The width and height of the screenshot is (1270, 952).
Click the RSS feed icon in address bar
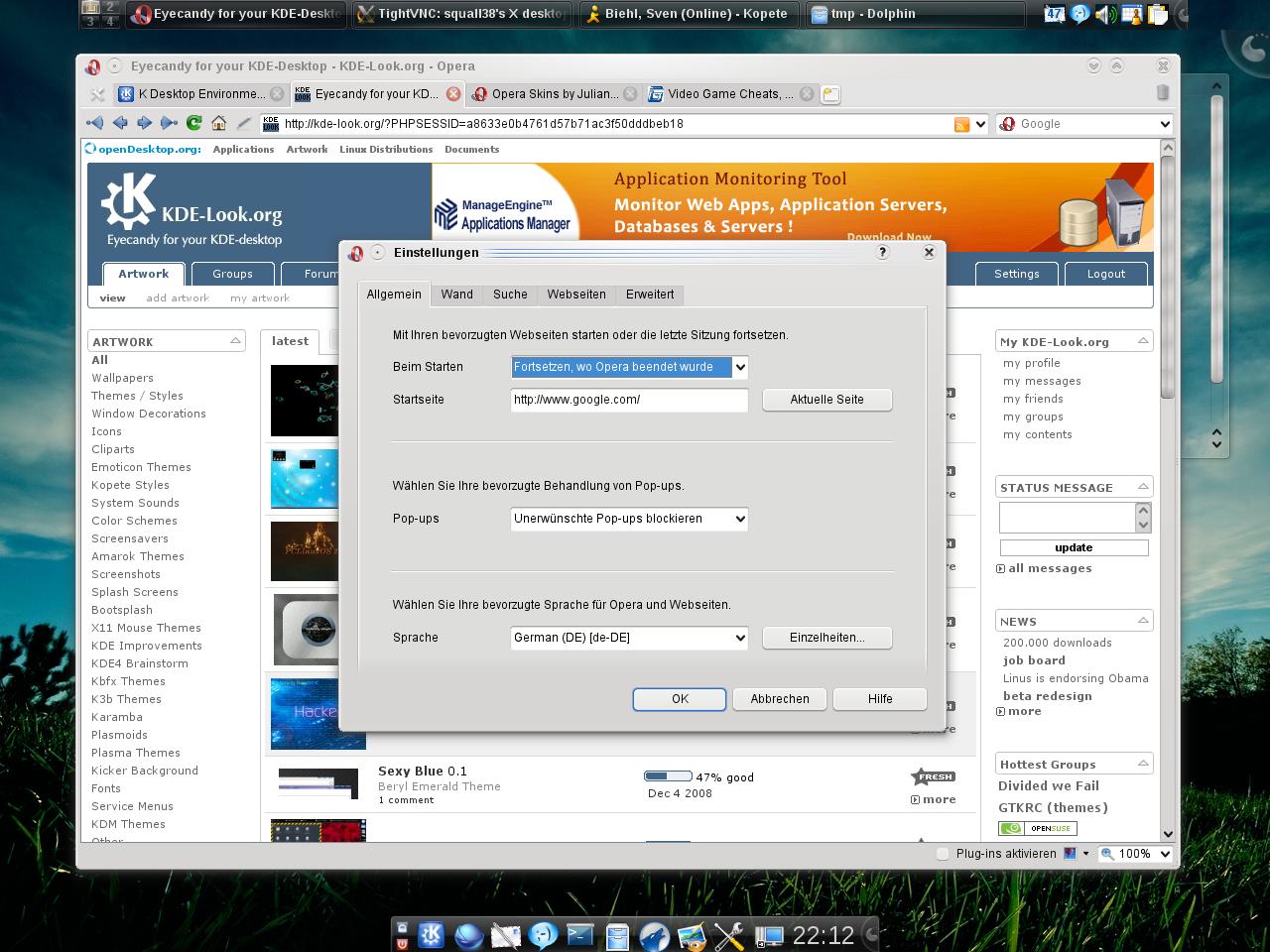coord(961,124)
